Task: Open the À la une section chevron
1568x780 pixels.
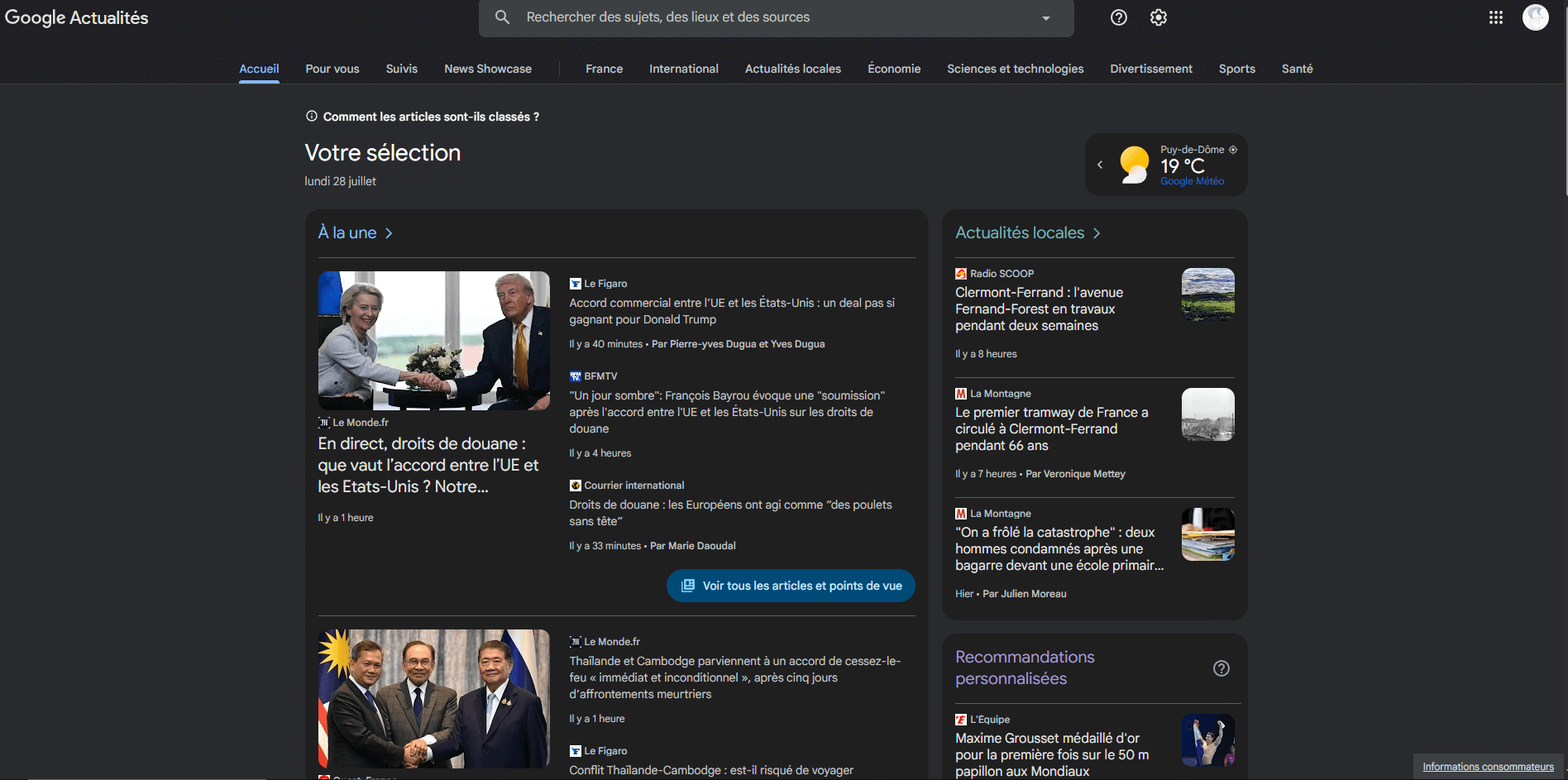Action: pos(389,233)
